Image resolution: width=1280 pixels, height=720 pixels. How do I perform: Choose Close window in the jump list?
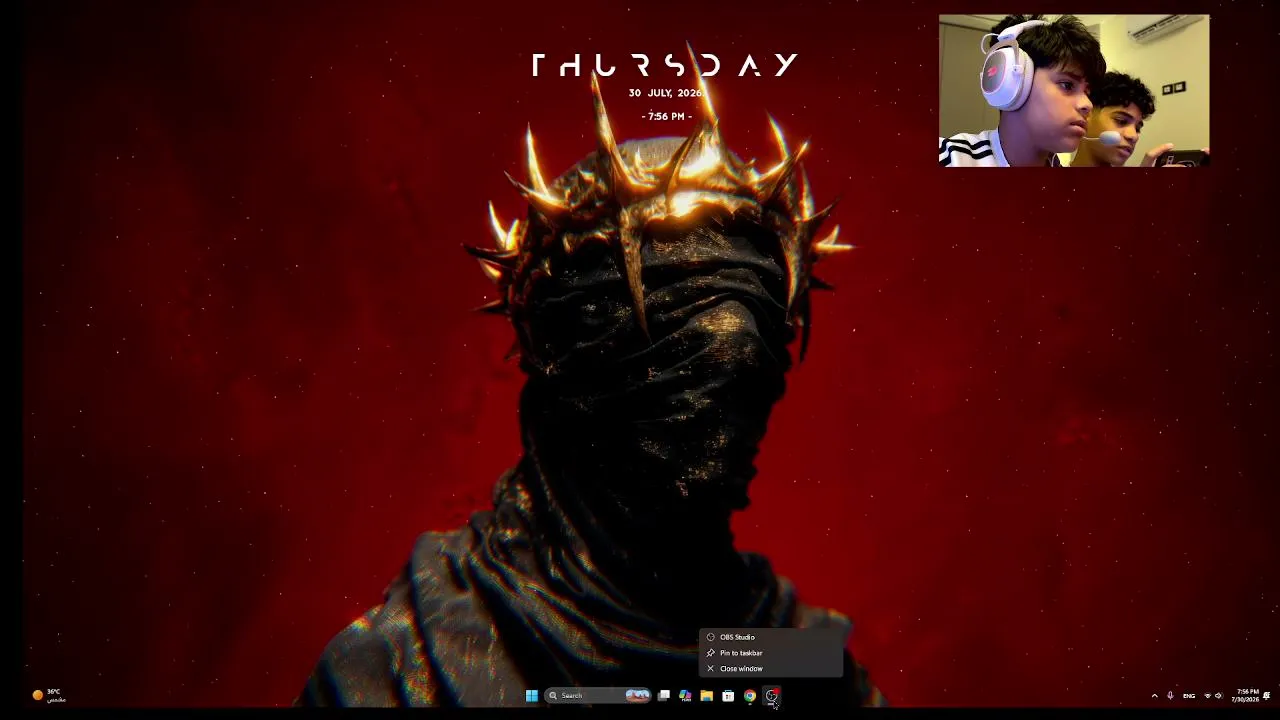point(771,669)
